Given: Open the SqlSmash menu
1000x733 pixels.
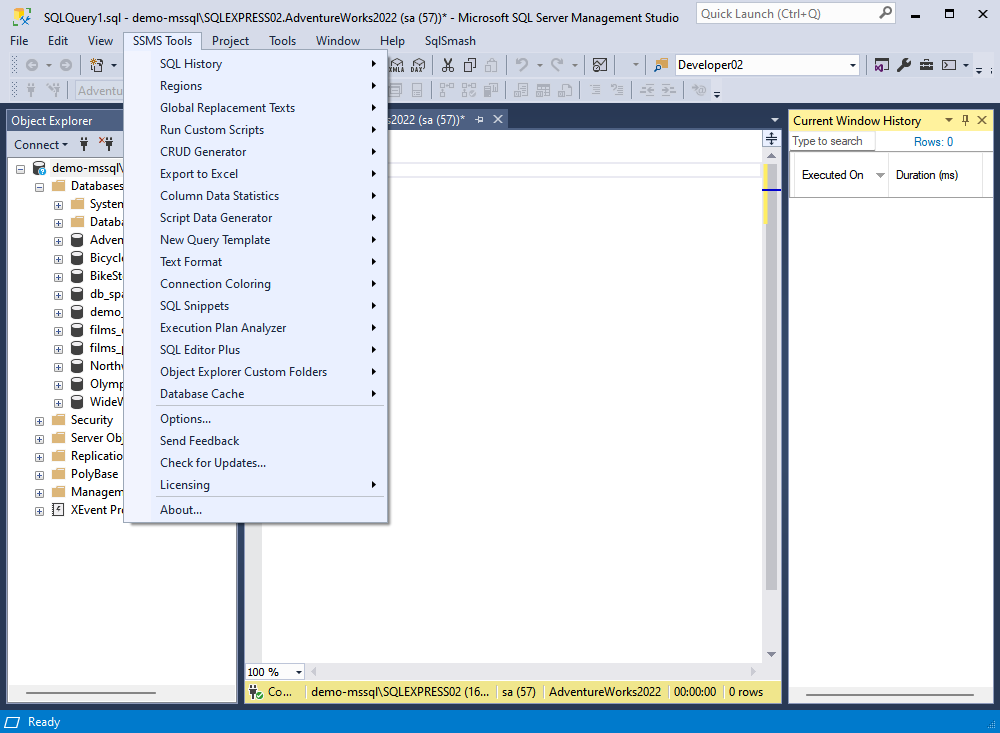Looking at the screenshot, I should pos(450,41).
